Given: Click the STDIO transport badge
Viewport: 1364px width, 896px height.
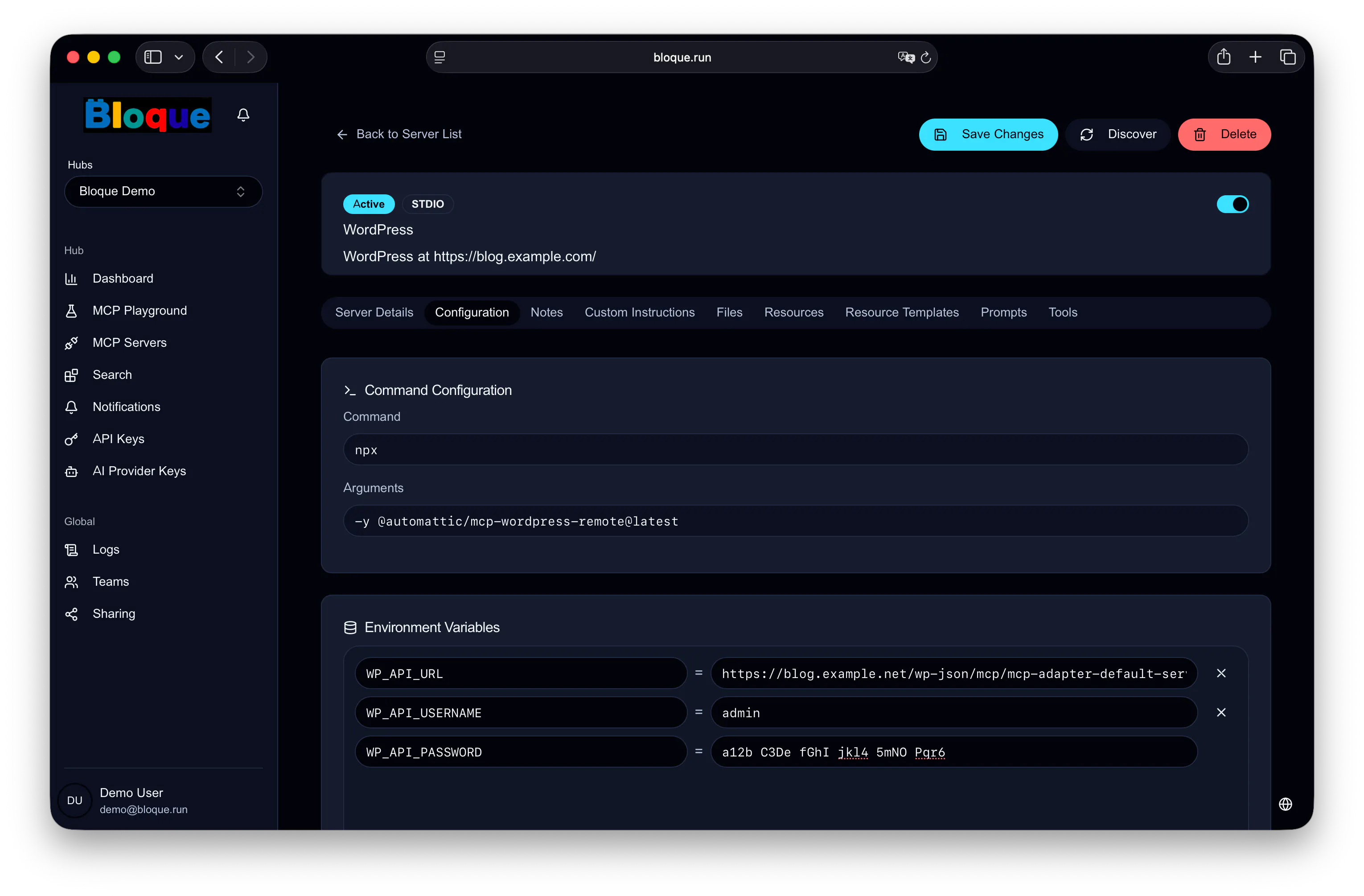Looking at the screenshot, I should pos(427,204).
